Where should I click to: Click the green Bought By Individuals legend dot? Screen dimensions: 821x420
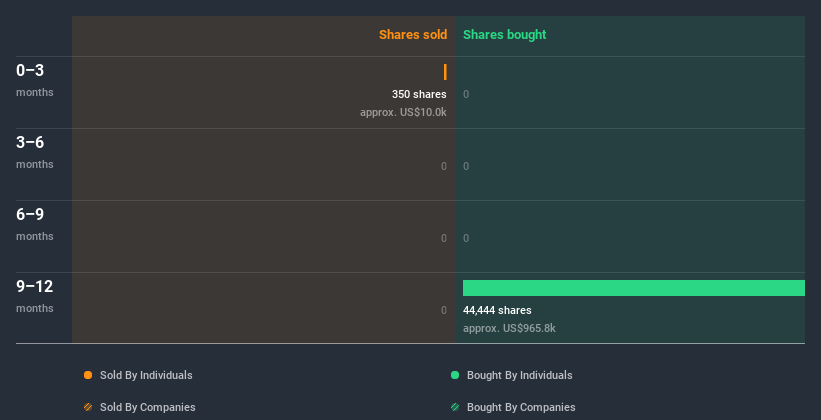[455, 375]
